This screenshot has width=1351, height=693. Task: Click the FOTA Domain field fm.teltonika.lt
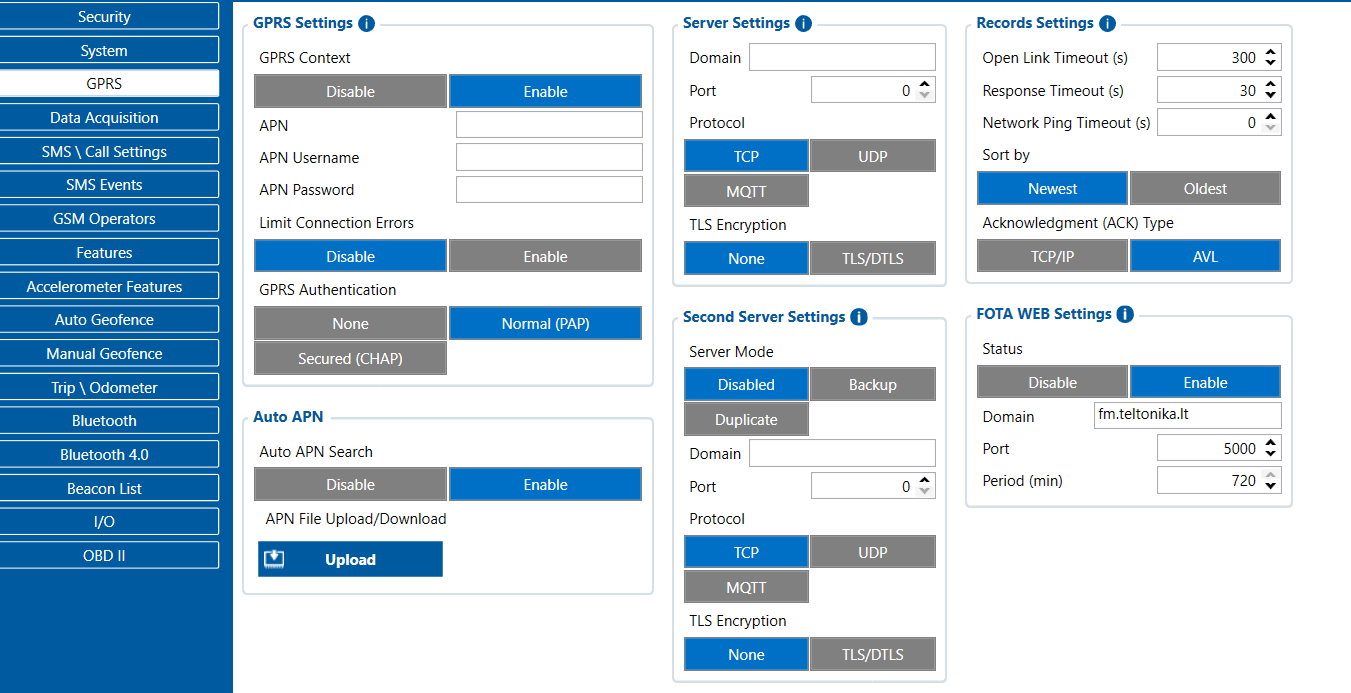tap(1188, 415)
